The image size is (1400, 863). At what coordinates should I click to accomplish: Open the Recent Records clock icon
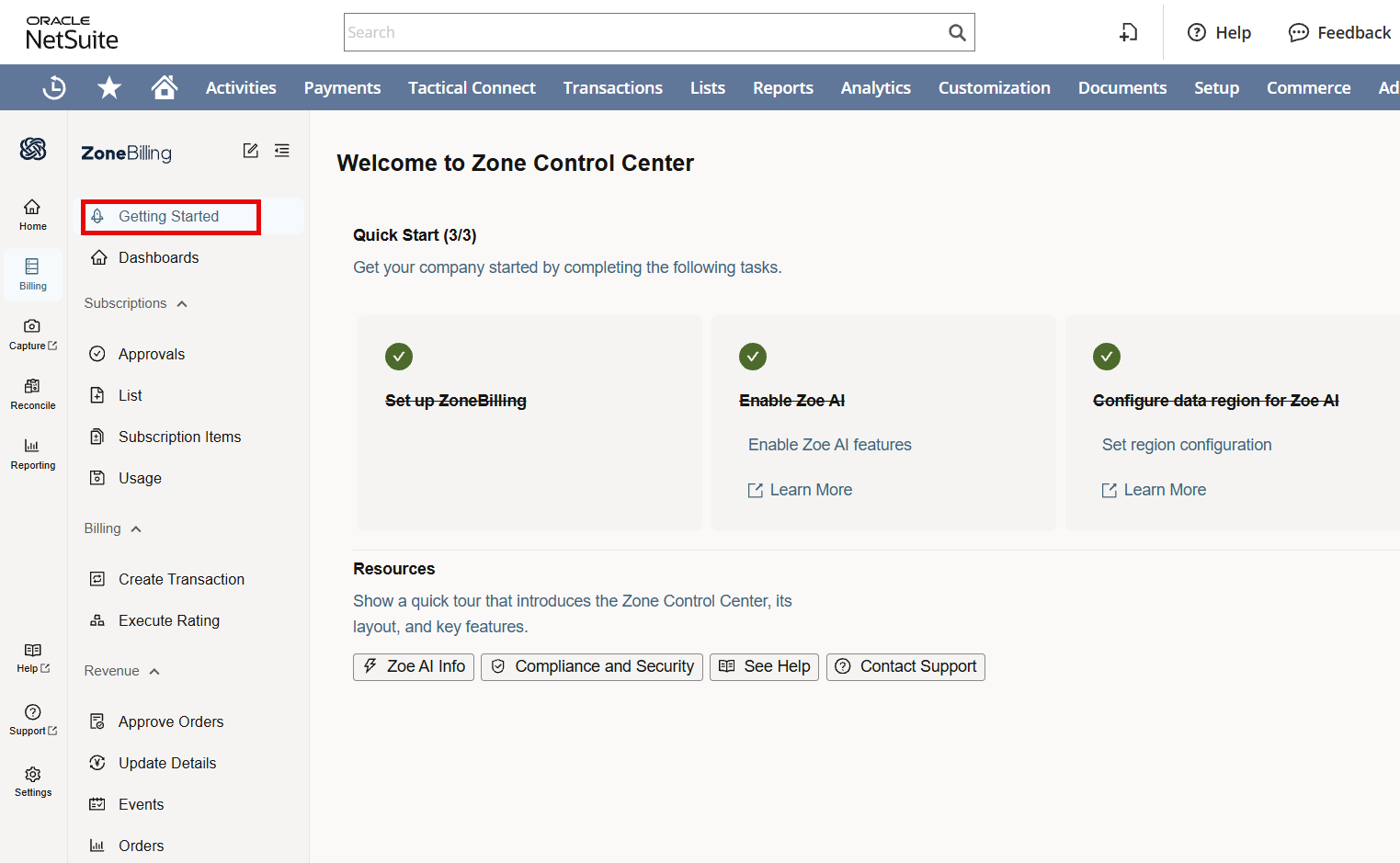tap(54, 87)
